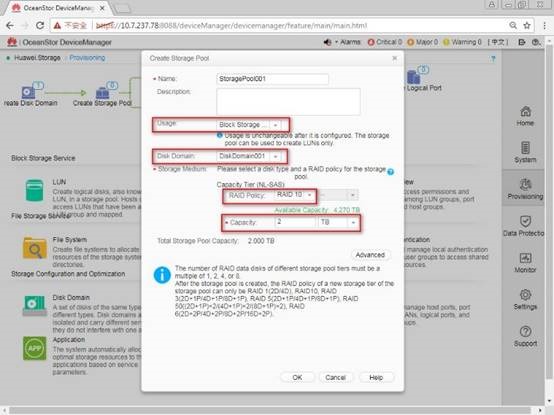Click the Capacity value input field
554x415 pixels.
point(295,222)
